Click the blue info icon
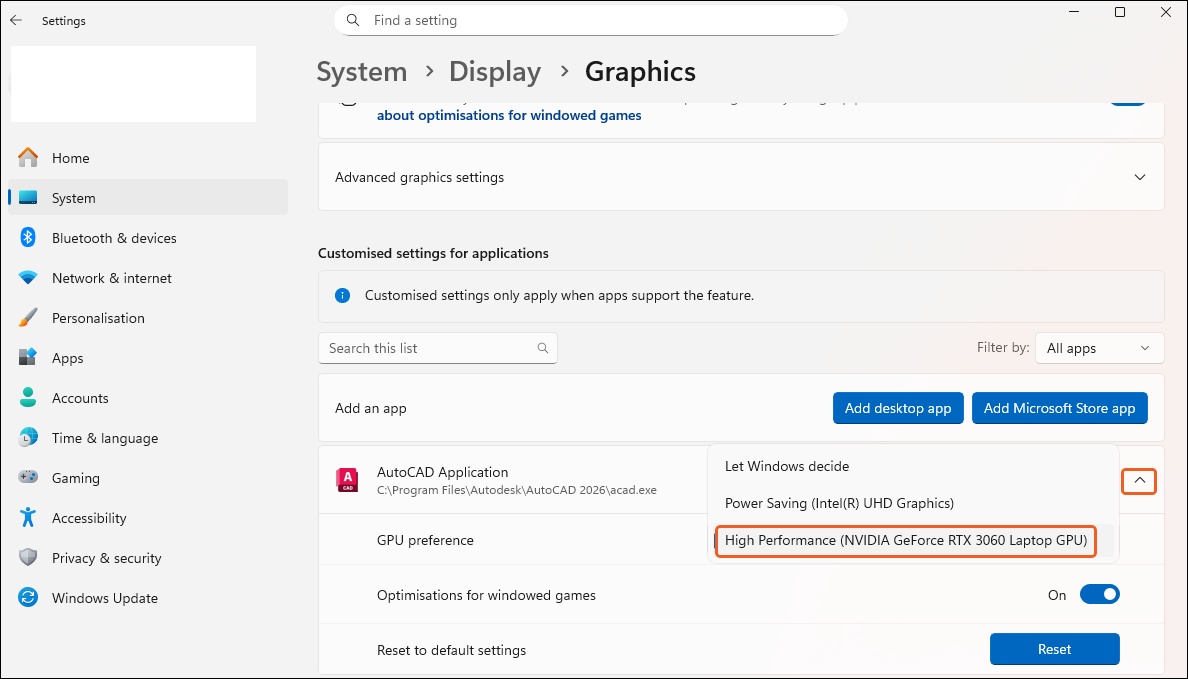 342,296
